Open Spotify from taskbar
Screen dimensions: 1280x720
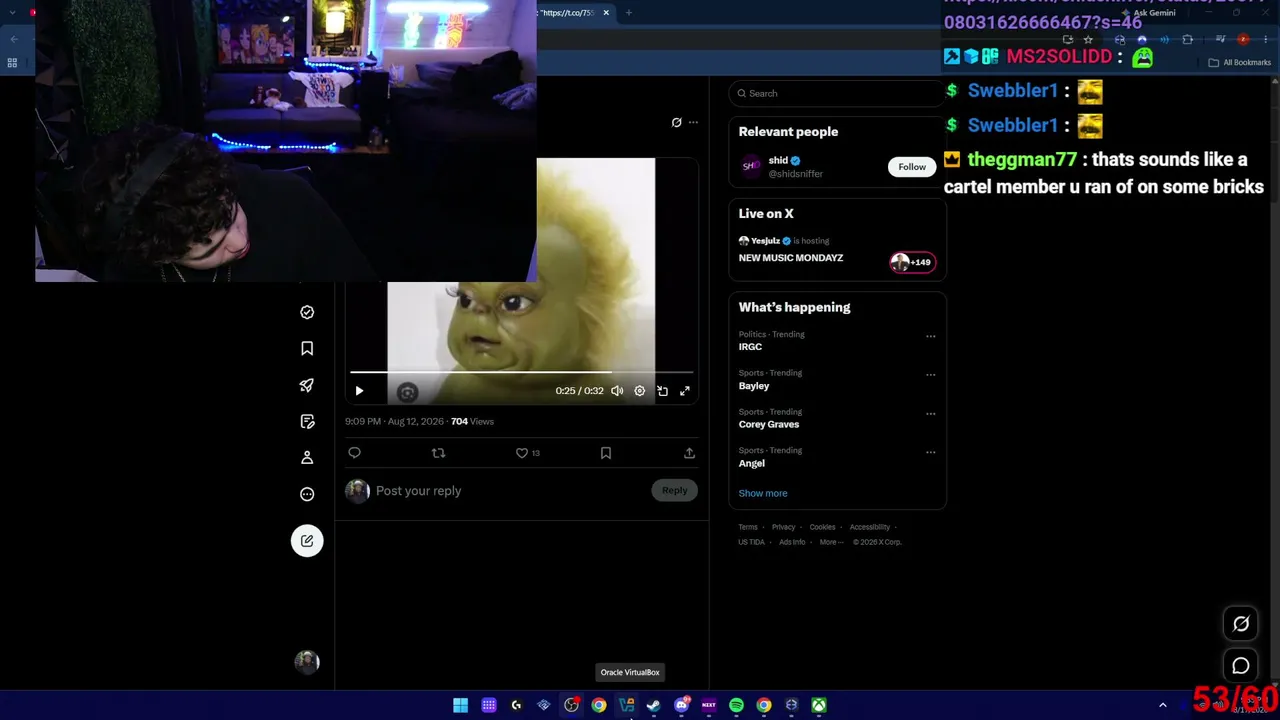tap(736, 705)
